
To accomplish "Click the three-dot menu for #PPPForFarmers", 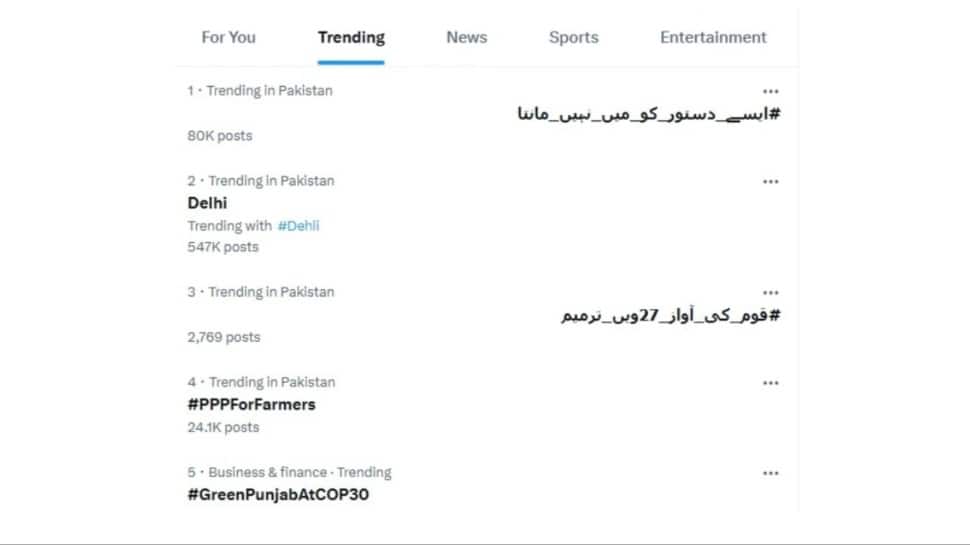I will [x=770, y=383].
